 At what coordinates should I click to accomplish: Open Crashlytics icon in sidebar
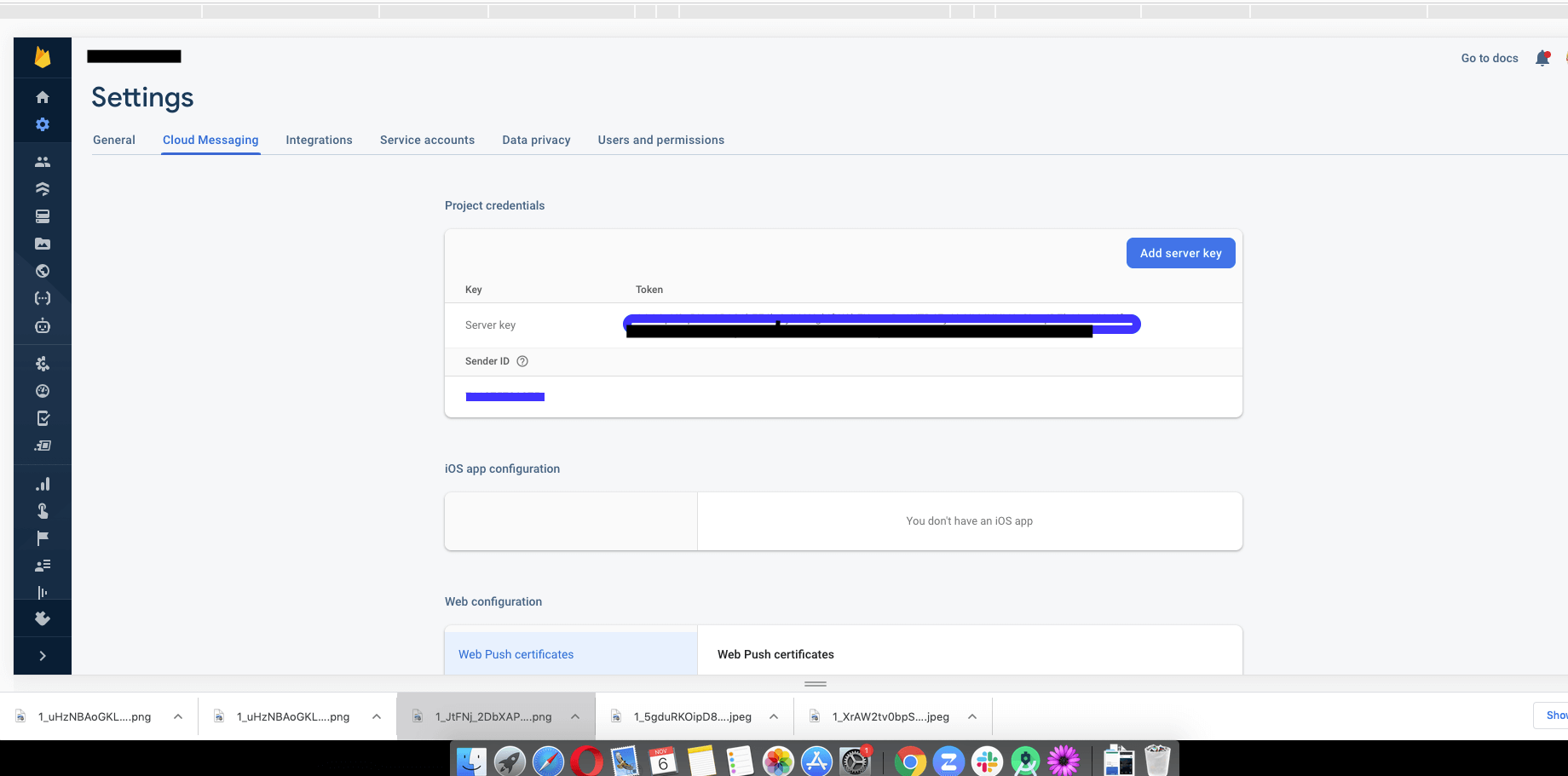point(43,364)
